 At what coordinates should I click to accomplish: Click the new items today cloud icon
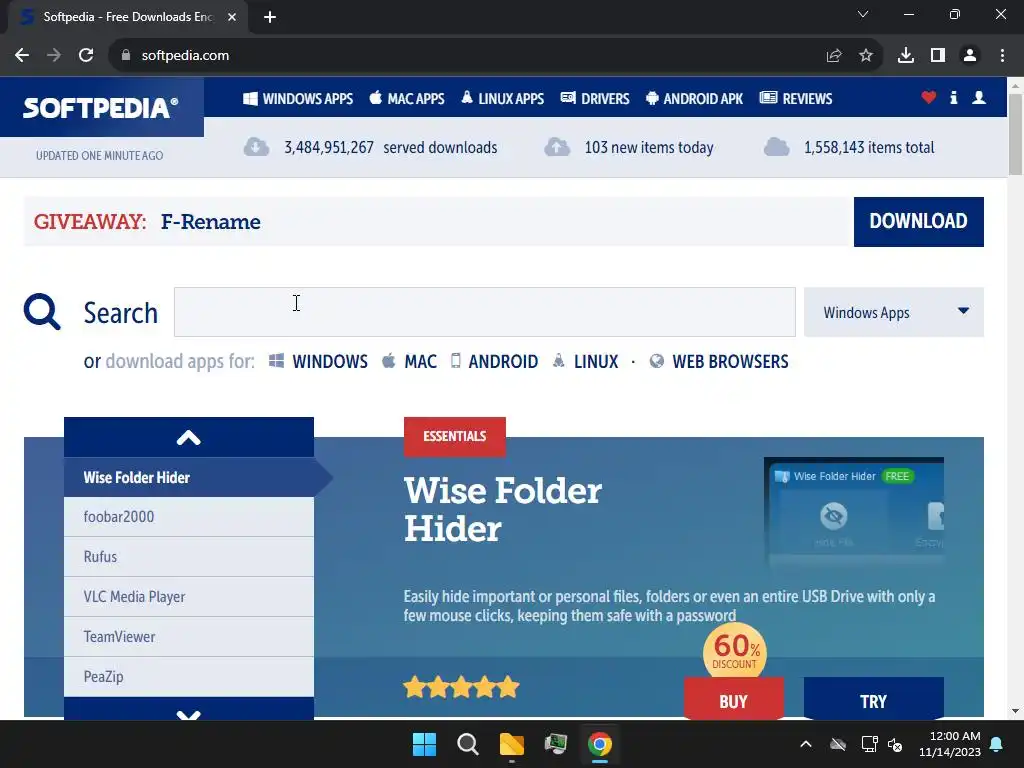pyautogui.click(x=557, y=147)
